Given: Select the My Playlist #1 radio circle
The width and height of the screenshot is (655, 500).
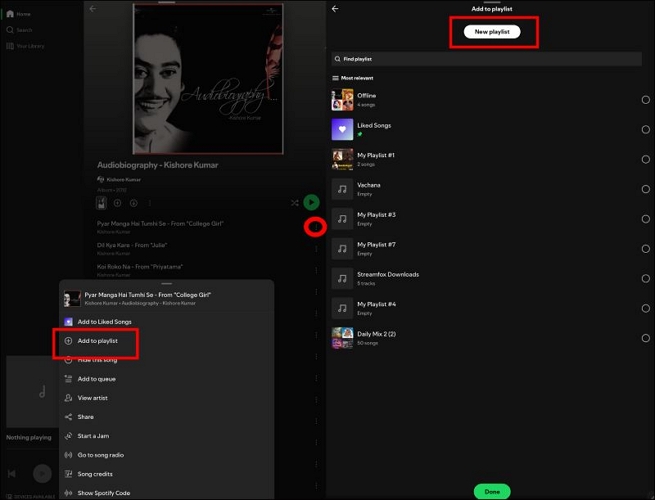Looking at the screenshot, I should tap(645, 160).
